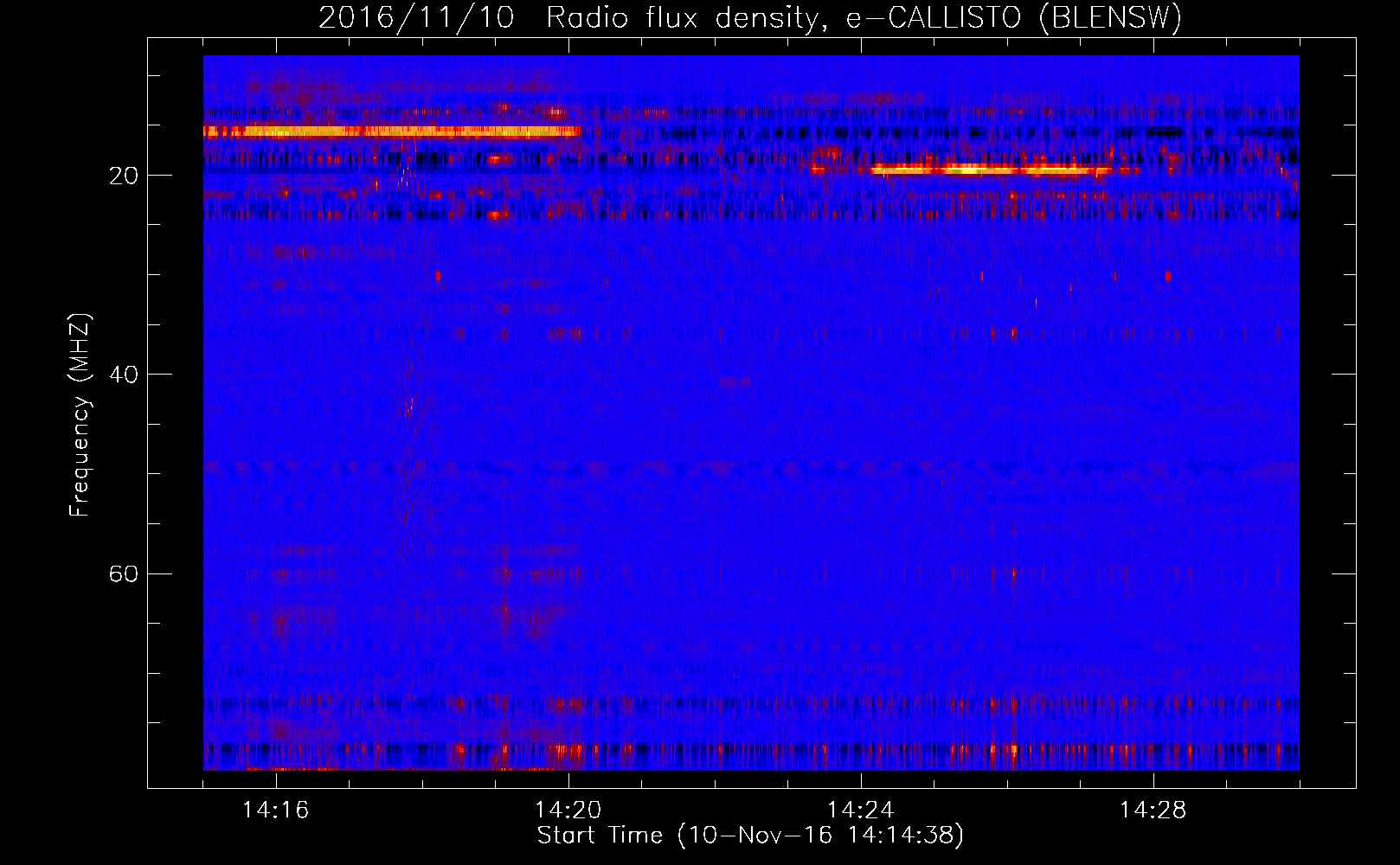The image size is (1400, 865).
Task: Click the 'Start Time (10-Nov-16 14:14:38)' label
Action: coord(750,836)
